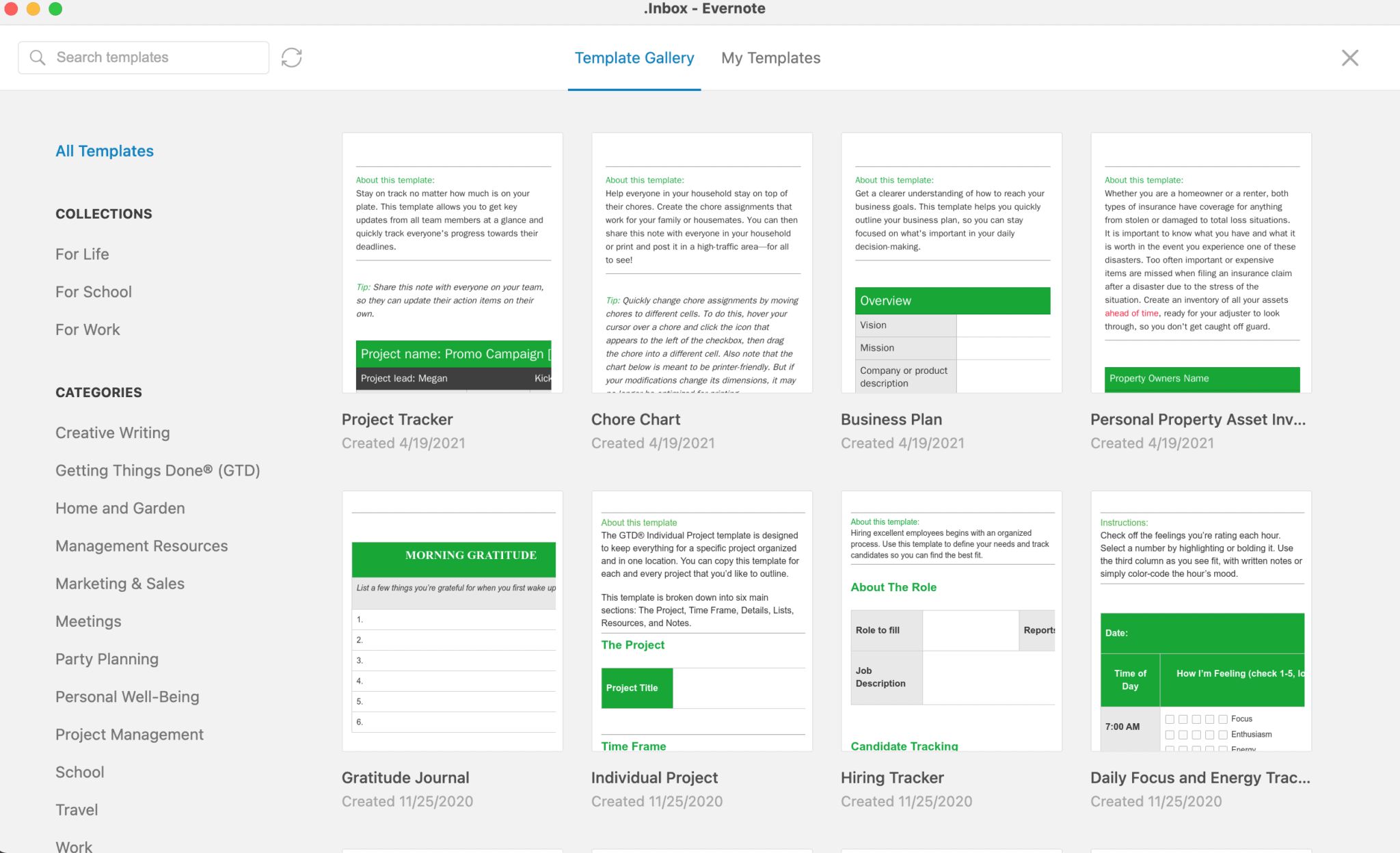The image size is (1400, 853).
Task: Click the All Templates heading
Action: [105, 150]
